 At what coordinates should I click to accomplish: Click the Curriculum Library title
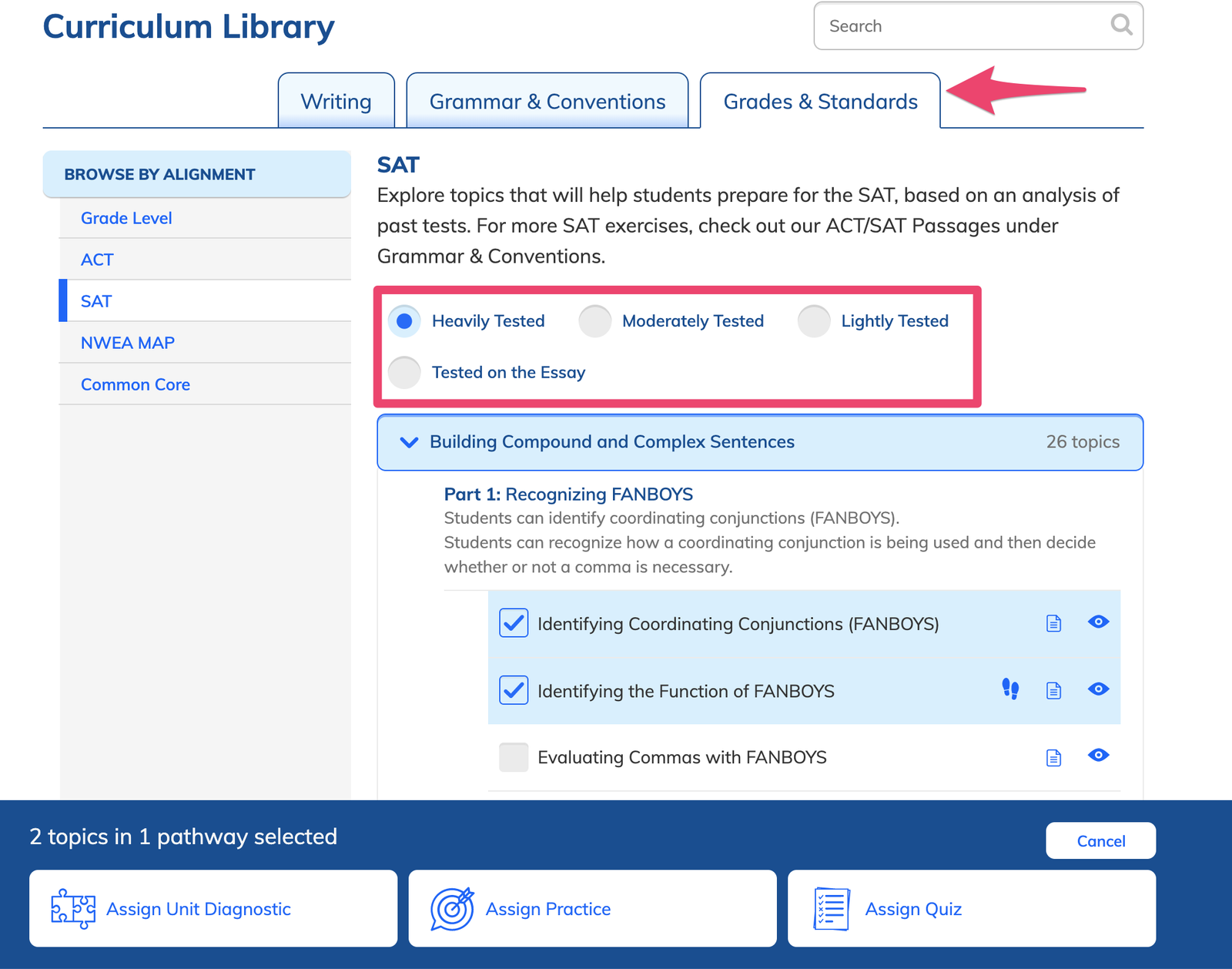[x=189, y=27]
